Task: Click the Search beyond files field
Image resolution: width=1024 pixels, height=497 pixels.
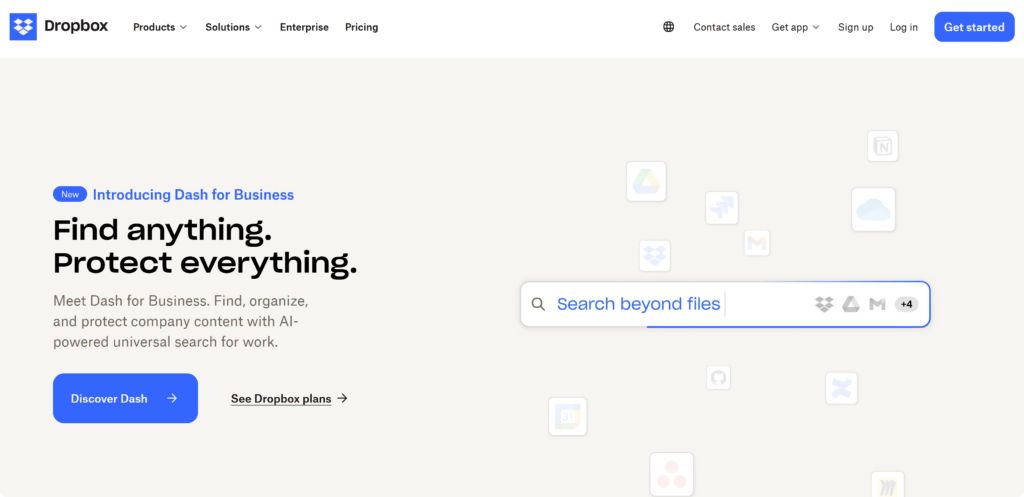Action: (726, 304)
